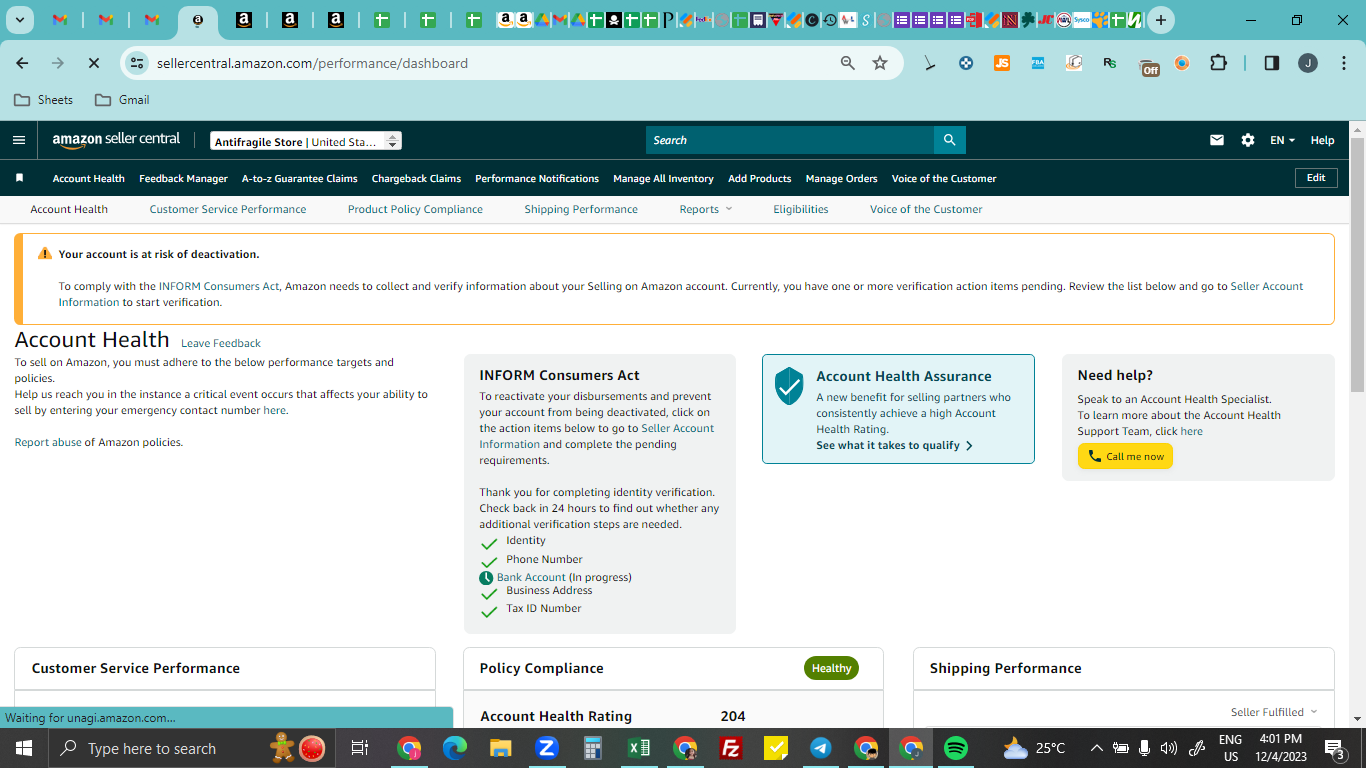Viewport: 1366px width, 768px height.
Task: Click the Account Health Rating value 204
Action: click(733, 716)
